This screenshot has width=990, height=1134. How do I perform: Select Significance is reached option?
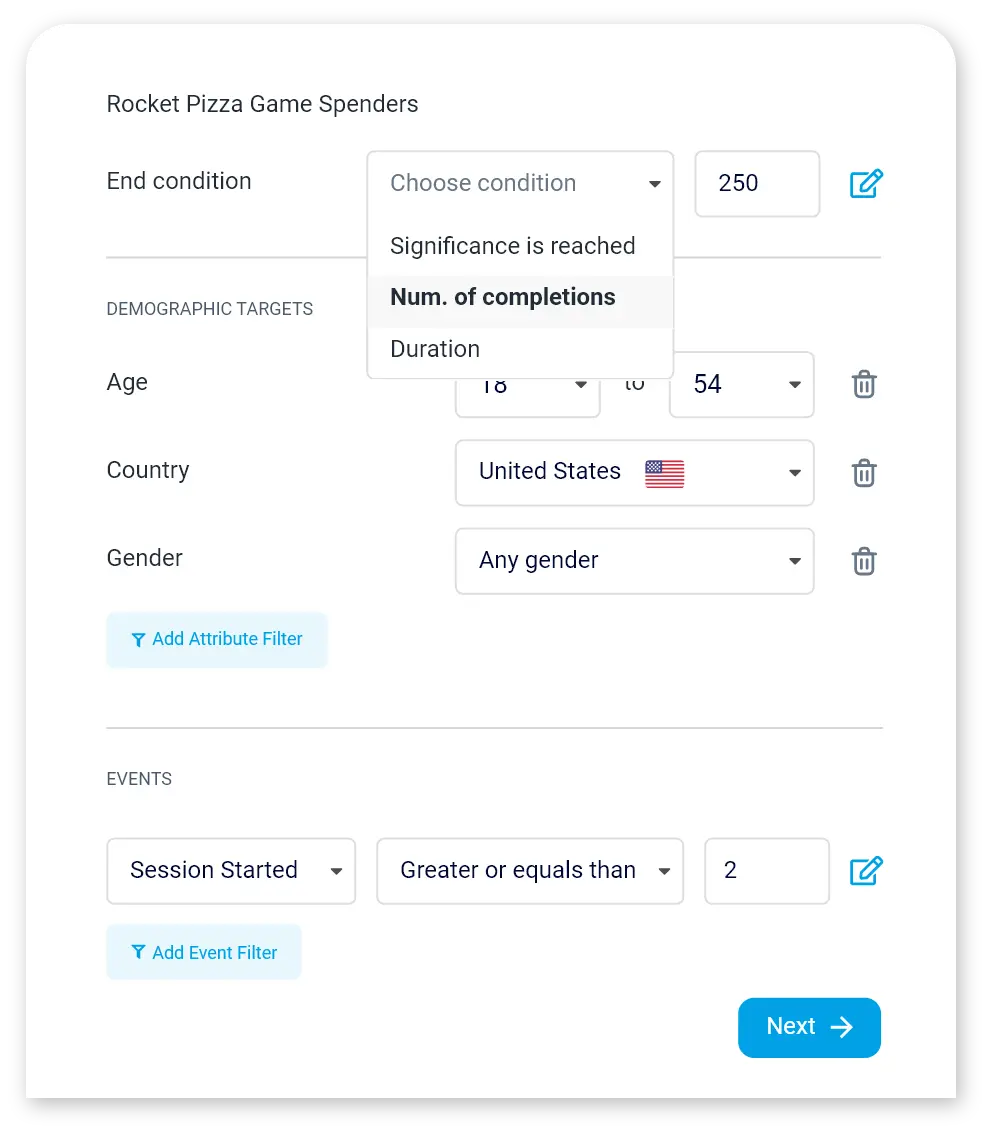click(x=513, y=246)
